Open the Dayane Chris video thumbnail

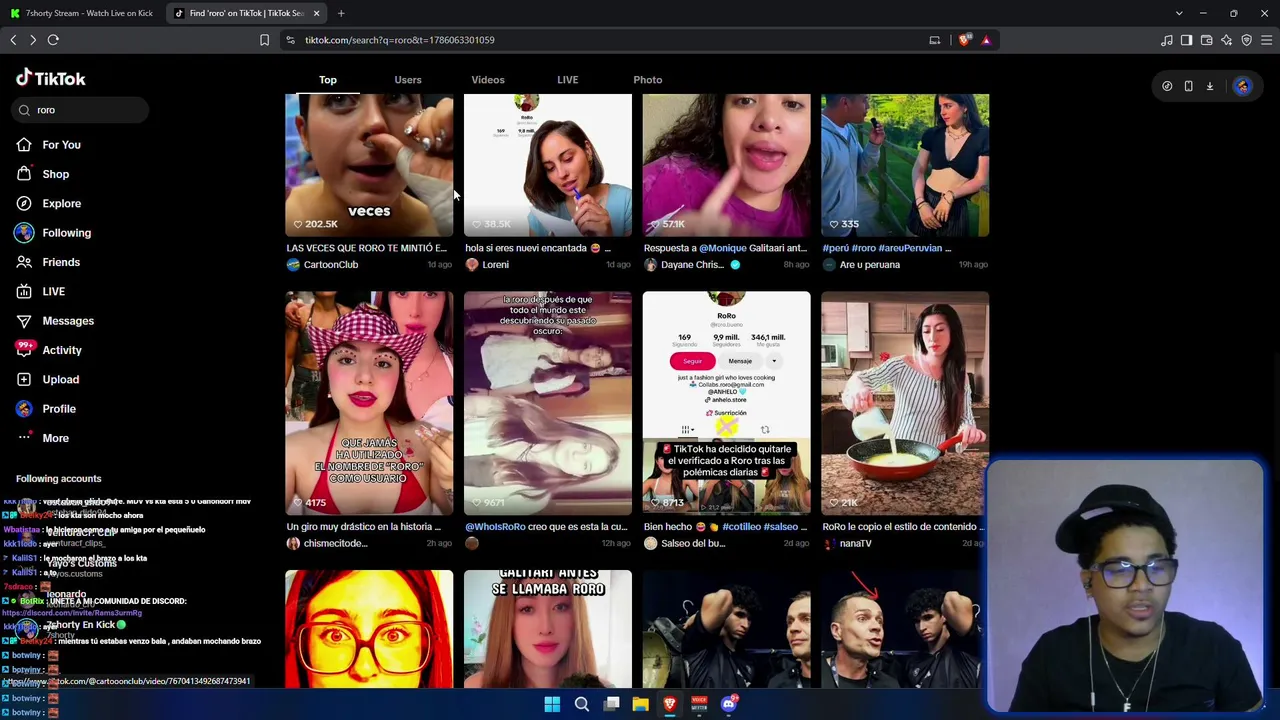(727, 165)
